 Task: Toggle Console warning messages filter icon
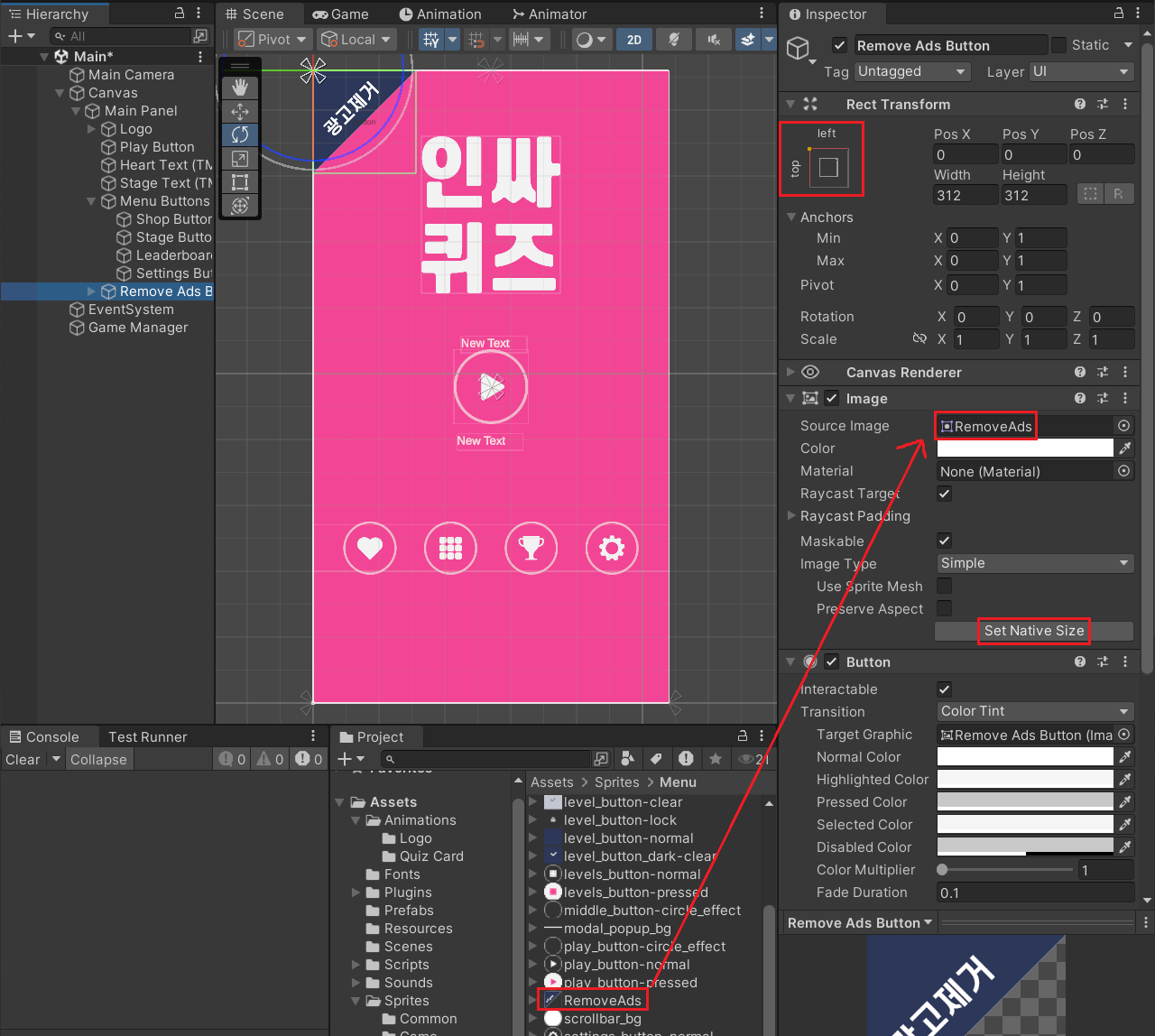coord(270,759)
